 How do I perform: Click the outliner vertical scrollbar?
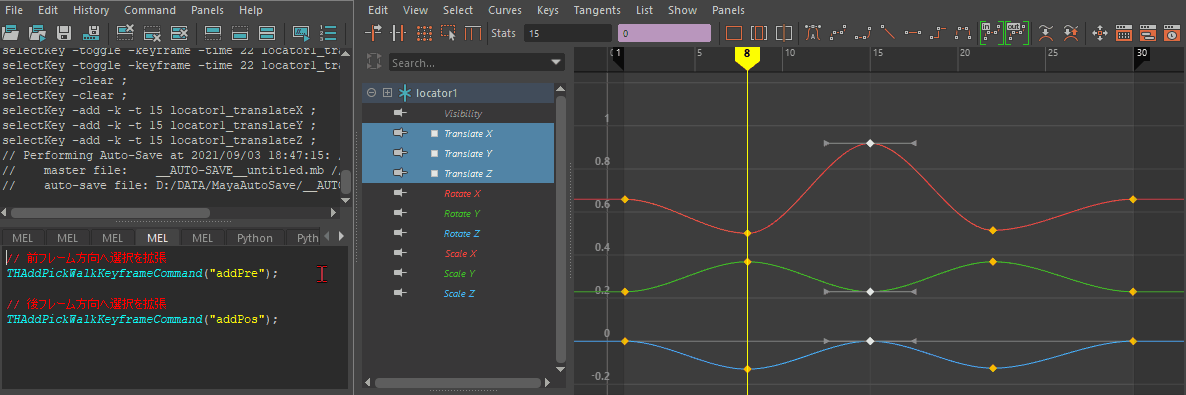pyautogui.click(x=560, y=229)
